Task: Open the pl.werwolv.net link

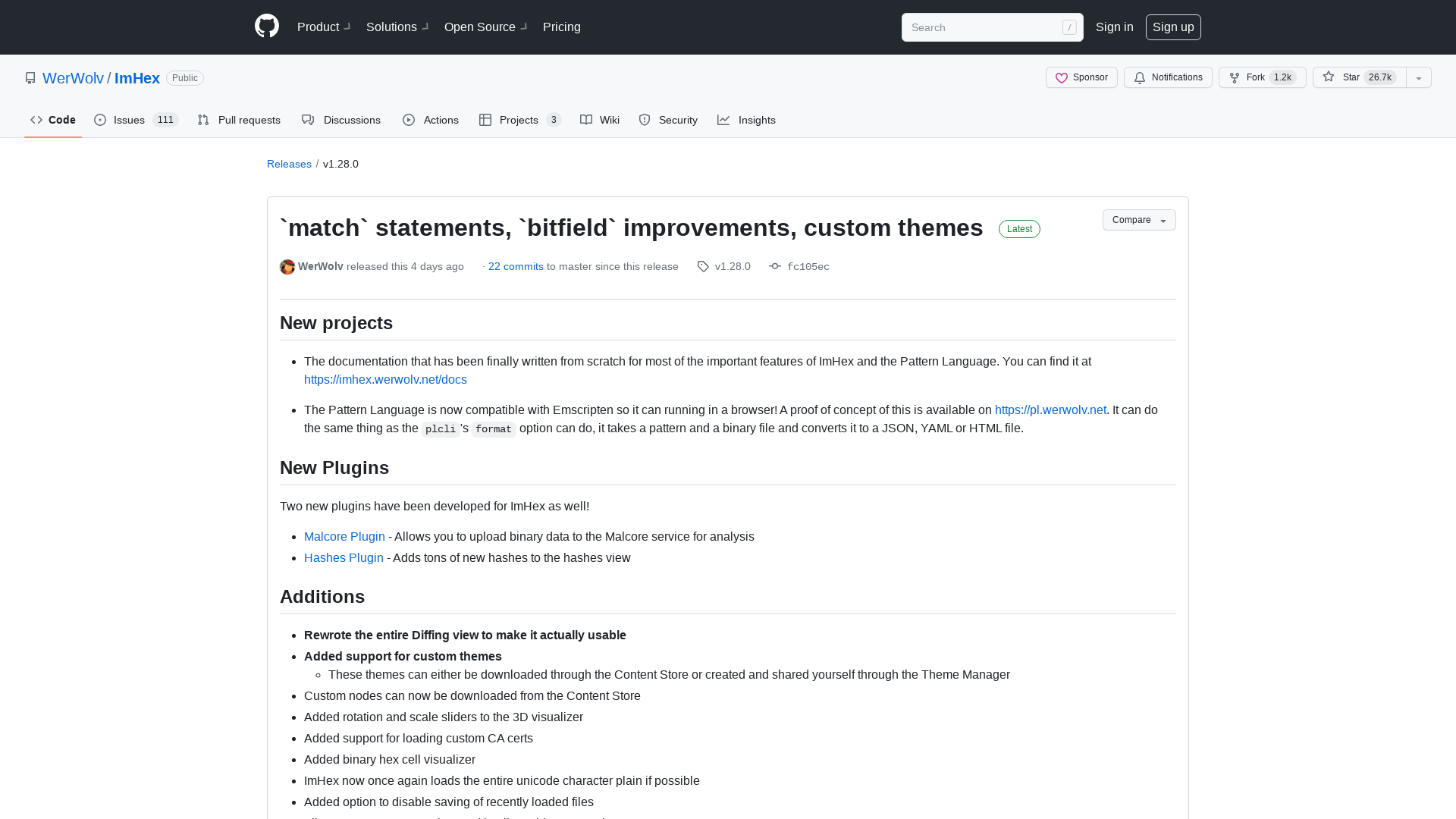Action: pos(1050,410)
